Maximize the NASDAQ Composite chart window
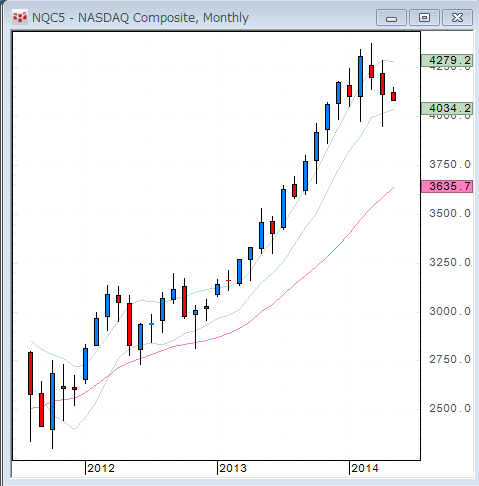Image resolution: width=479 pixels, height=486 pixels. coord(424,18)
